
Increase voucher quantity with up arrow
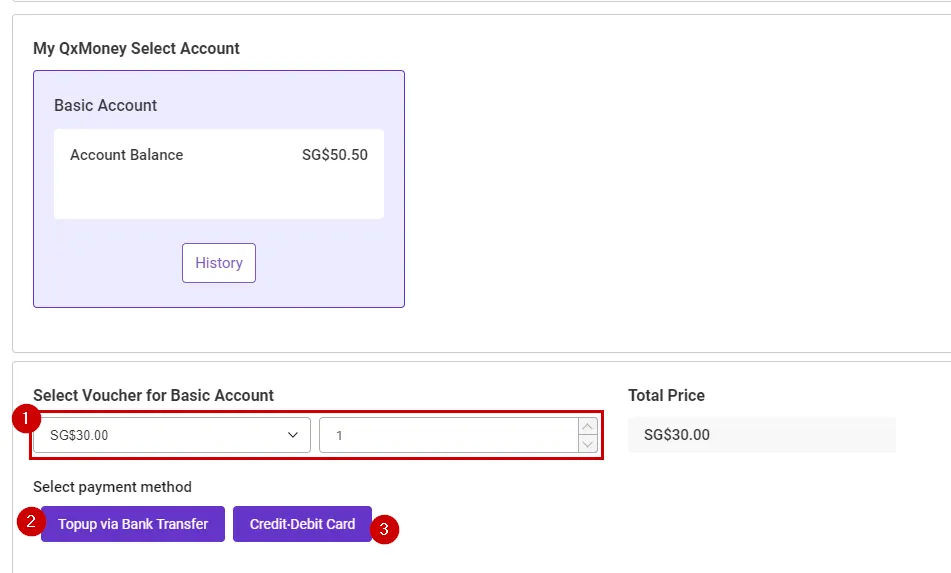point(588,427)
